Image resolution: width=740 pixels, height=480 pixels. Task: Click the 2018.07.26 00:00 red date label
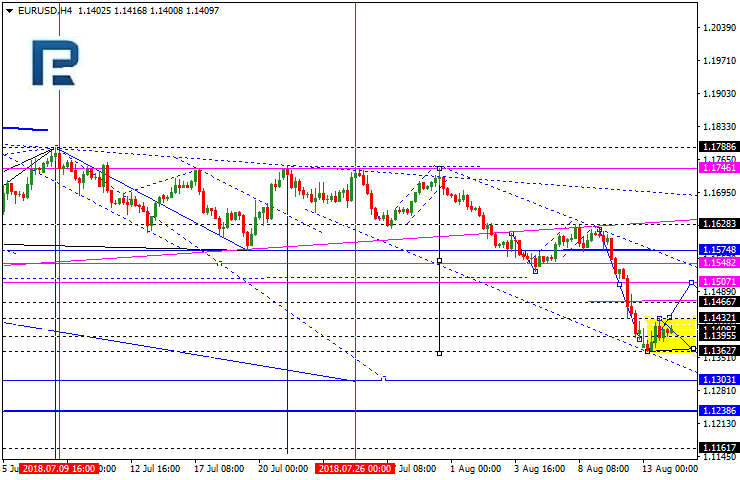tap(355, 469)
